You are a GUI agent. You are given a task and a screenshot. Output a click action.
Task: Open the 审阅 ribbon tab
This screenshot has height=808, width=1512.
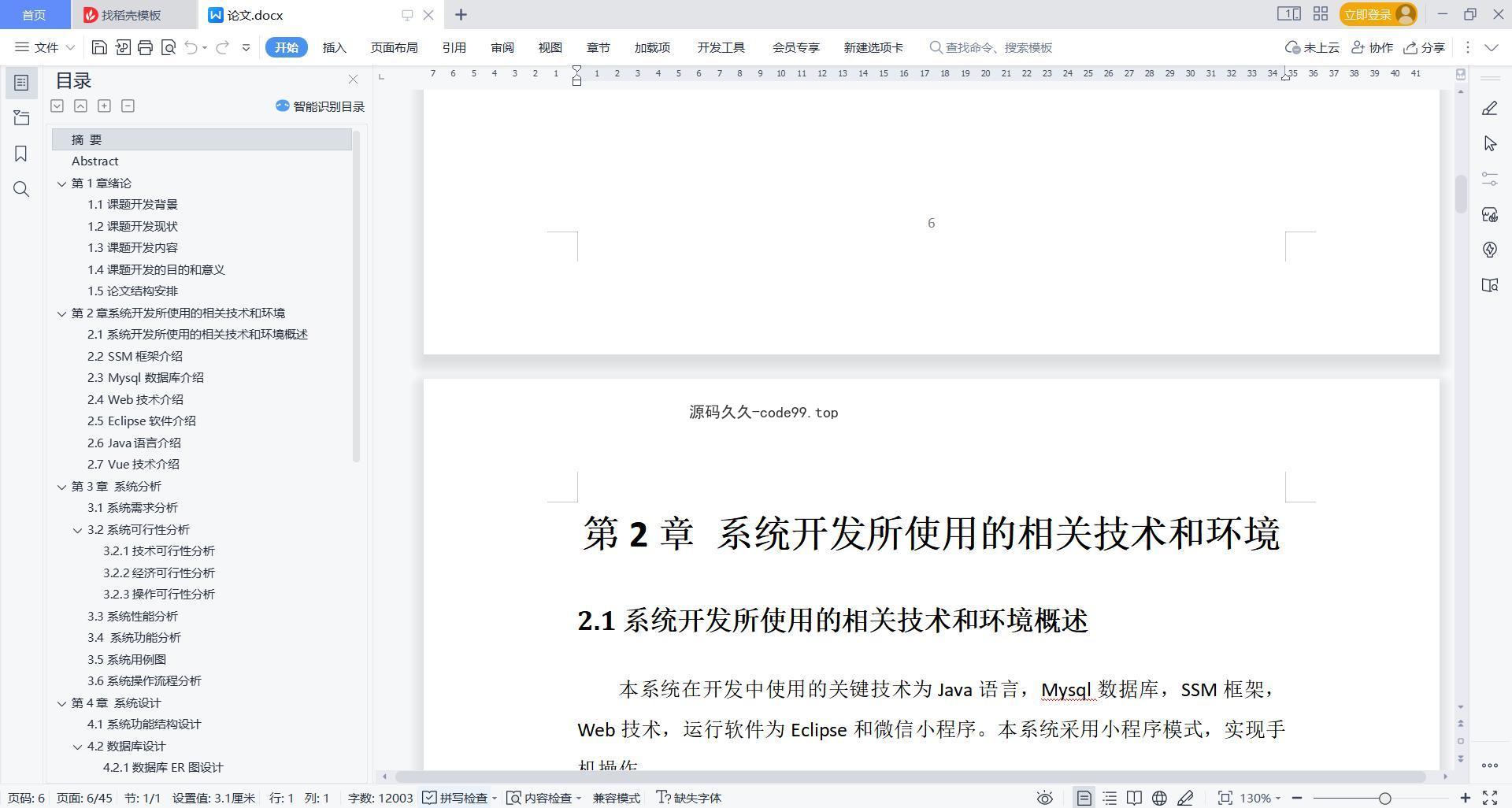pyautogui.click(x=502, y=47)
